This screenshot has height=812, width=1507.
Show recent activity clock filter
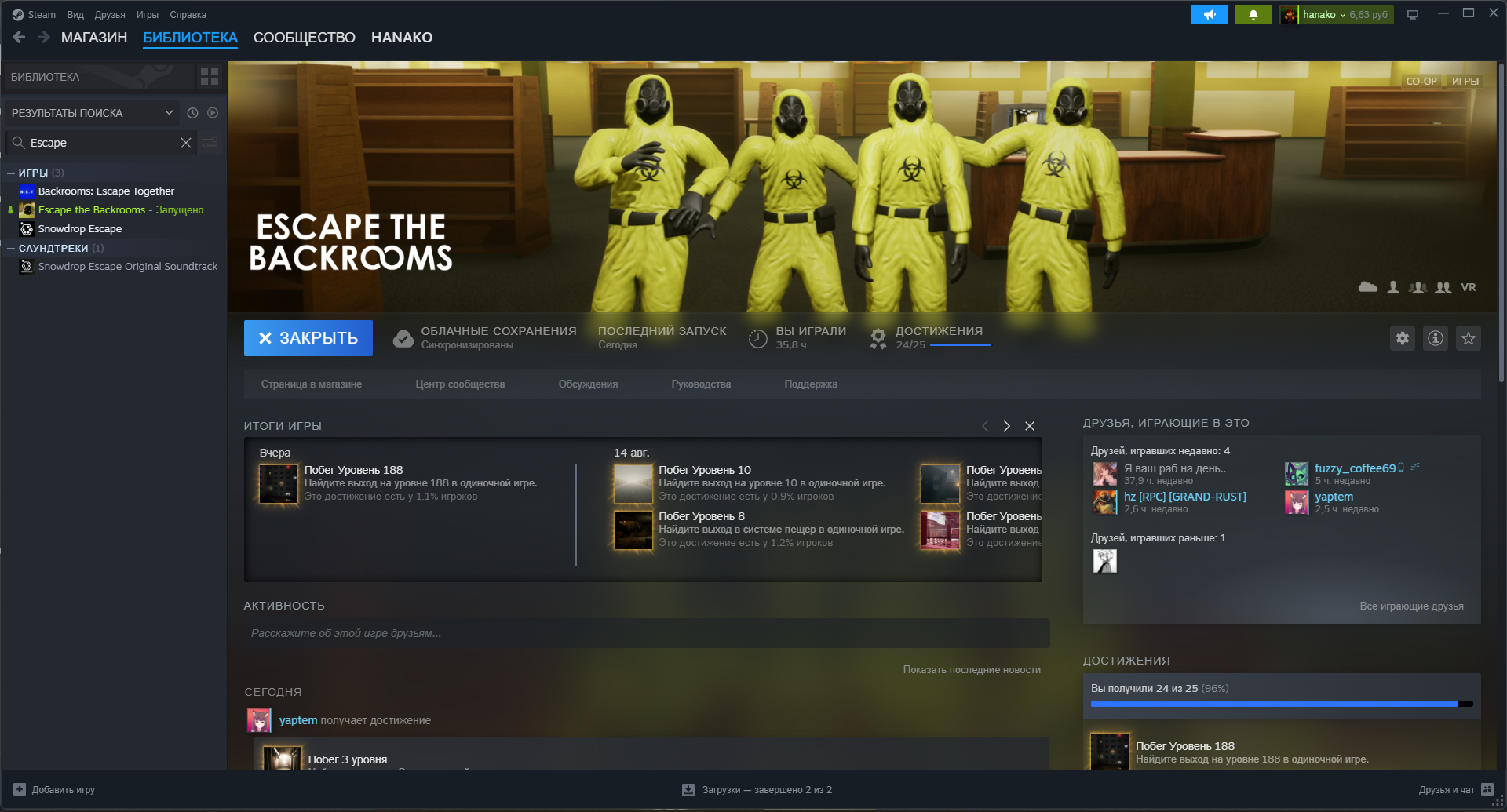coord(192,113)
